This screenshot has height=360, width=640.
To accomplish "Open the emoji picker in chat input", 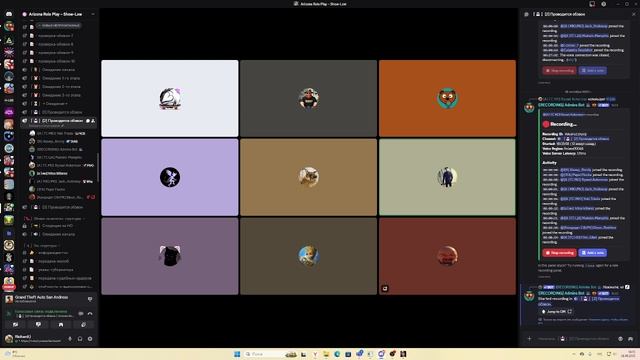I will pyautogui.click(x=620, y=339).
